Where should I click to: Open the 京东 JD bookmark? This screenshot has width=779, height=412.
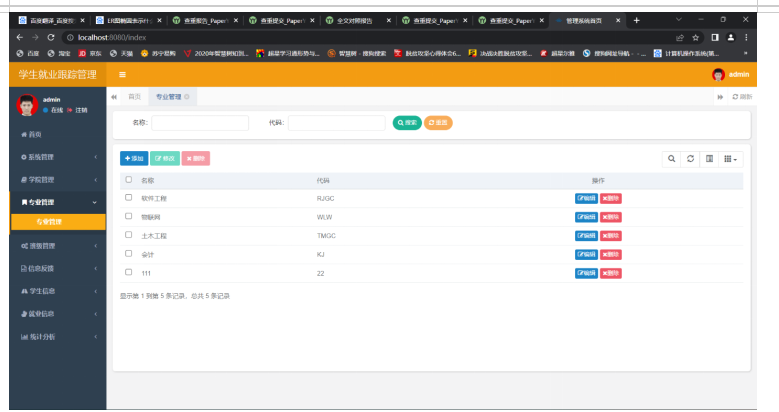90,53
